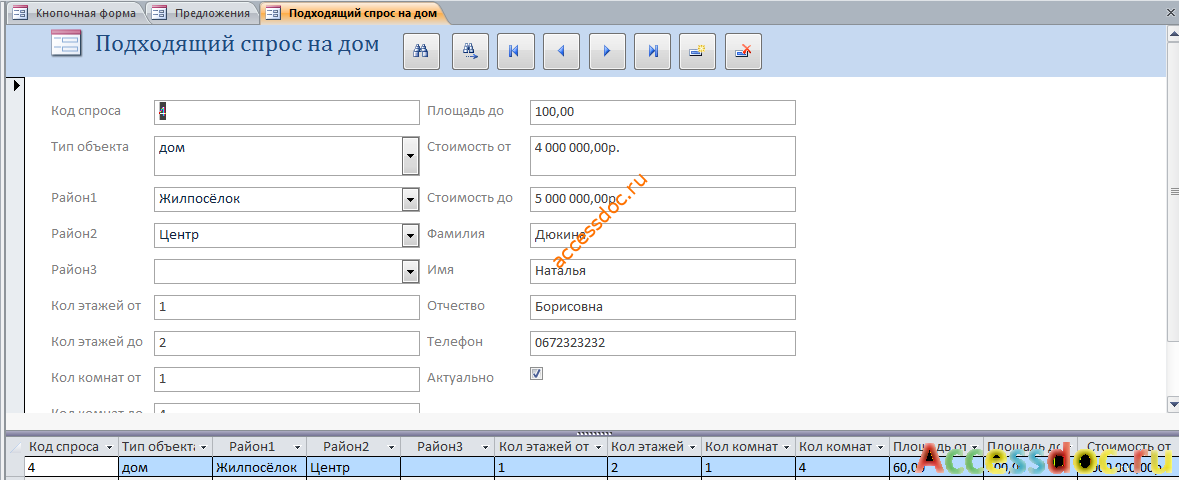Click the binoculars Find record button
1179x480 pixels.
(422, 51)
